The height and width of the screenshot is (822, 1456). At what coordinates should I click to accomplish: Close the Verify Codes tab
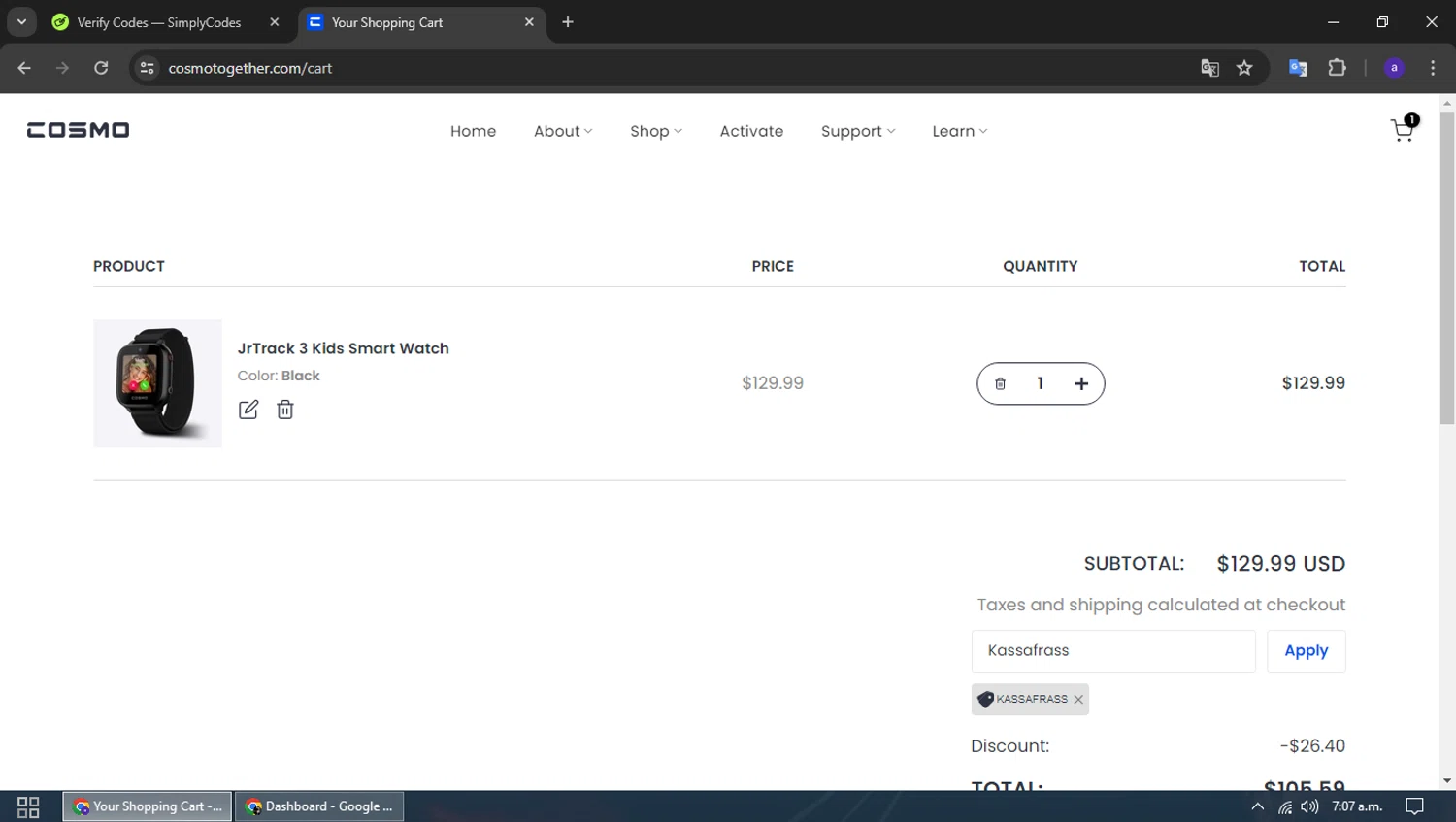[275, 22]
